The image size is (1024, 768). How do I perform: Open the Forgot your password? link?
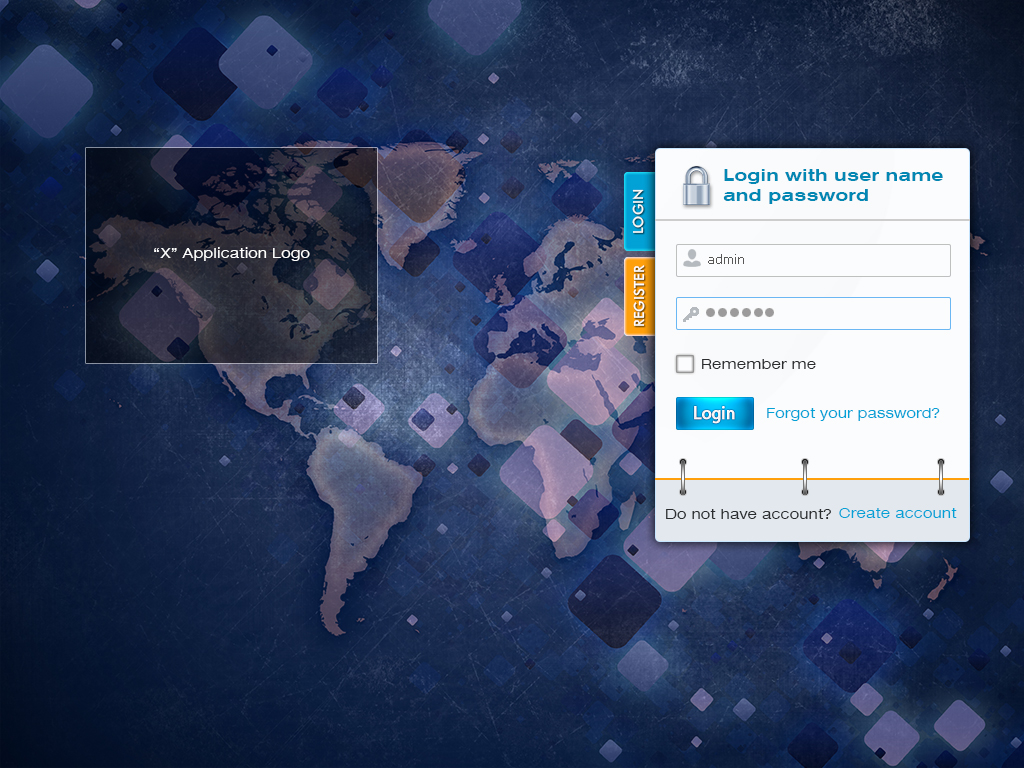point(852,413)
